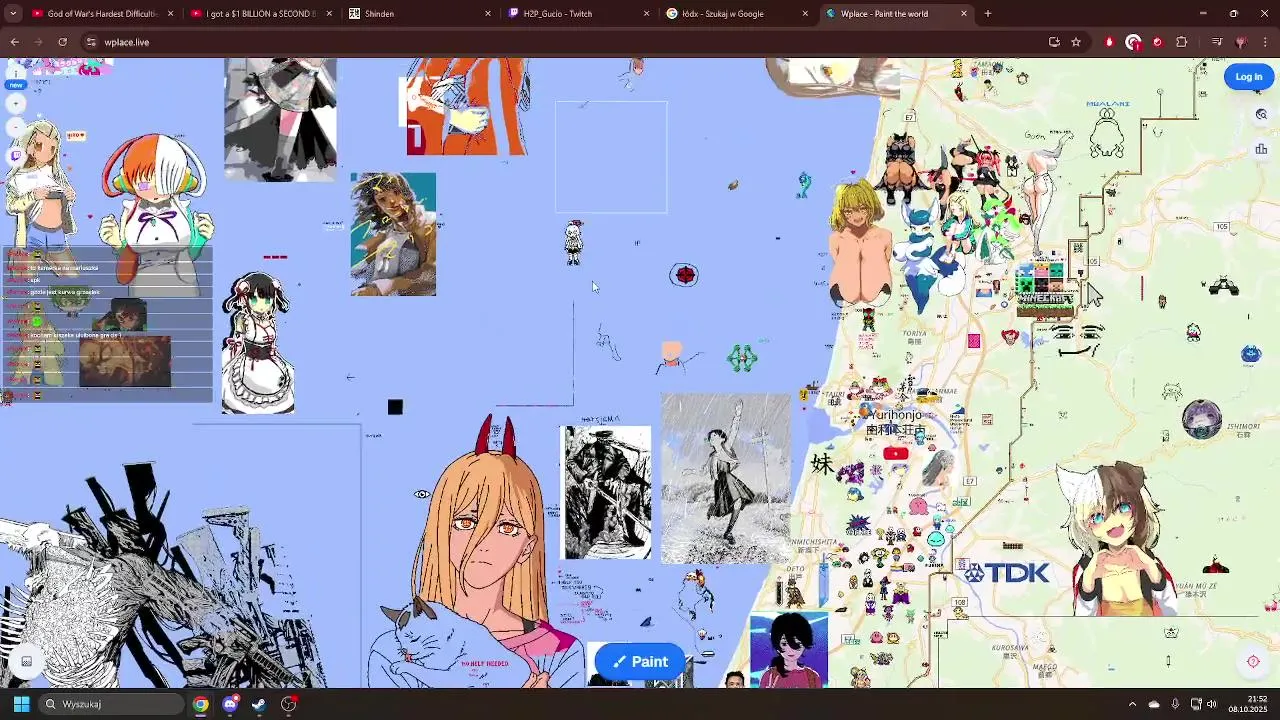
Task: Open the map explore search icon
Action: (x=1261, y=115)
